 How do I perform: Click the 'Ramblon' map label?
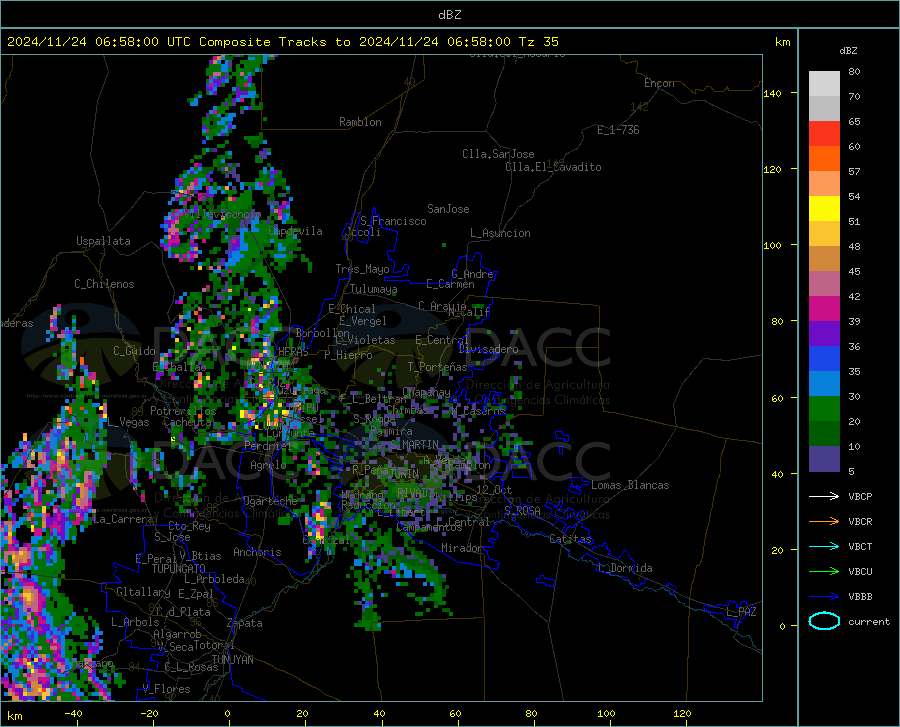360,122
